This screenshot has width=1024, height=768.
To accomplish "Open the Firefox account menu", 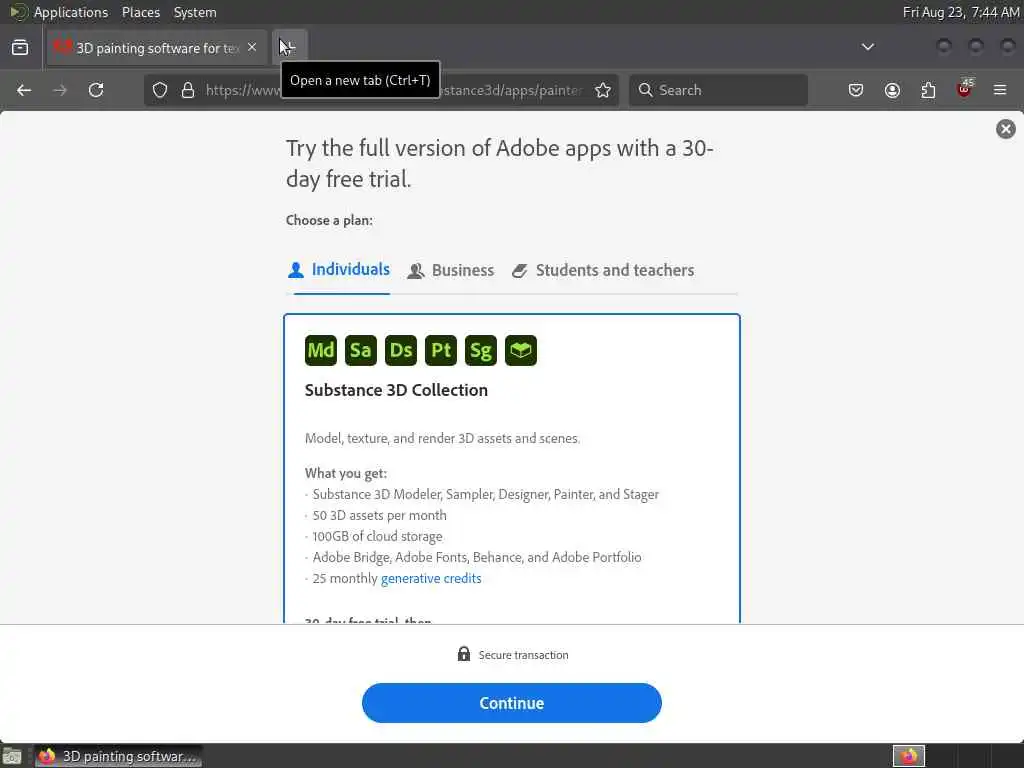I will pos(892,90).
